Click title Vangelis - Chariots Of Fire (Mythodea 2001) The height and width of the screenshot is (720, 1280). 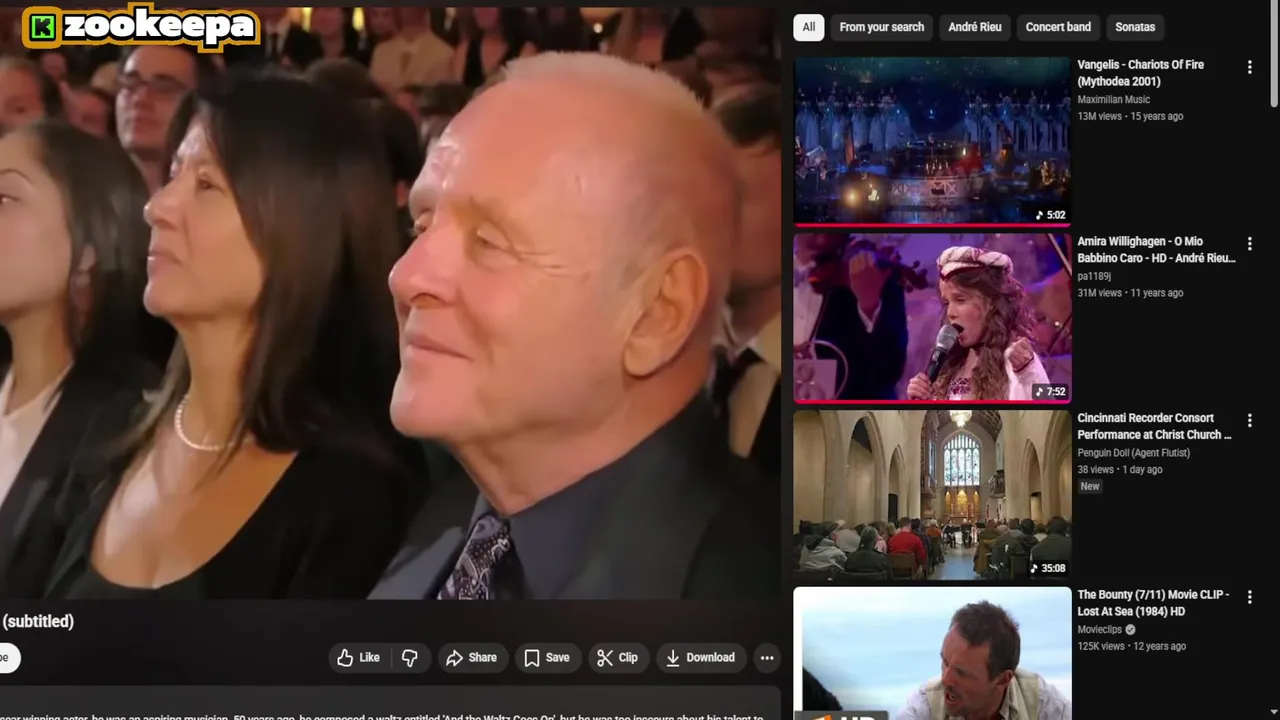[1140, 73]
